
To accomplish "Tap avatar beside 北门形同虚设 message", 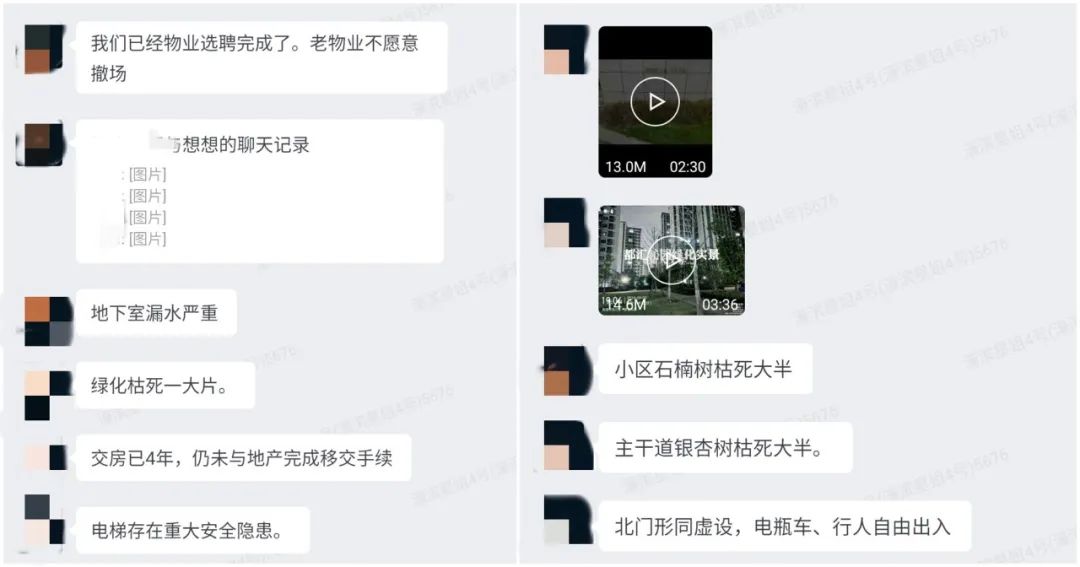I will click(568, 519).
